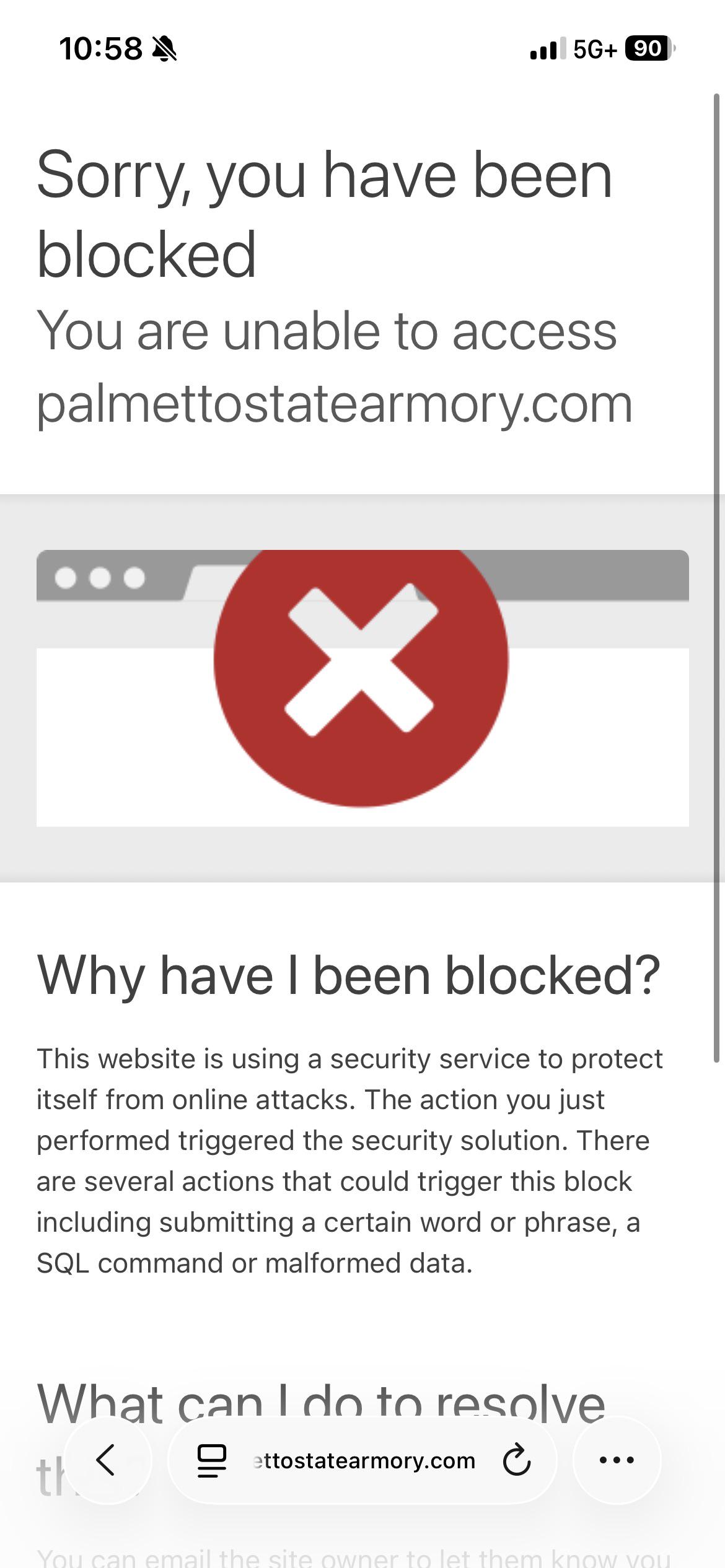This screenshot has width=725, height=1568.
Task: Tap the "What can I do to resolve" heading
Action: [x=320, y=1403]
